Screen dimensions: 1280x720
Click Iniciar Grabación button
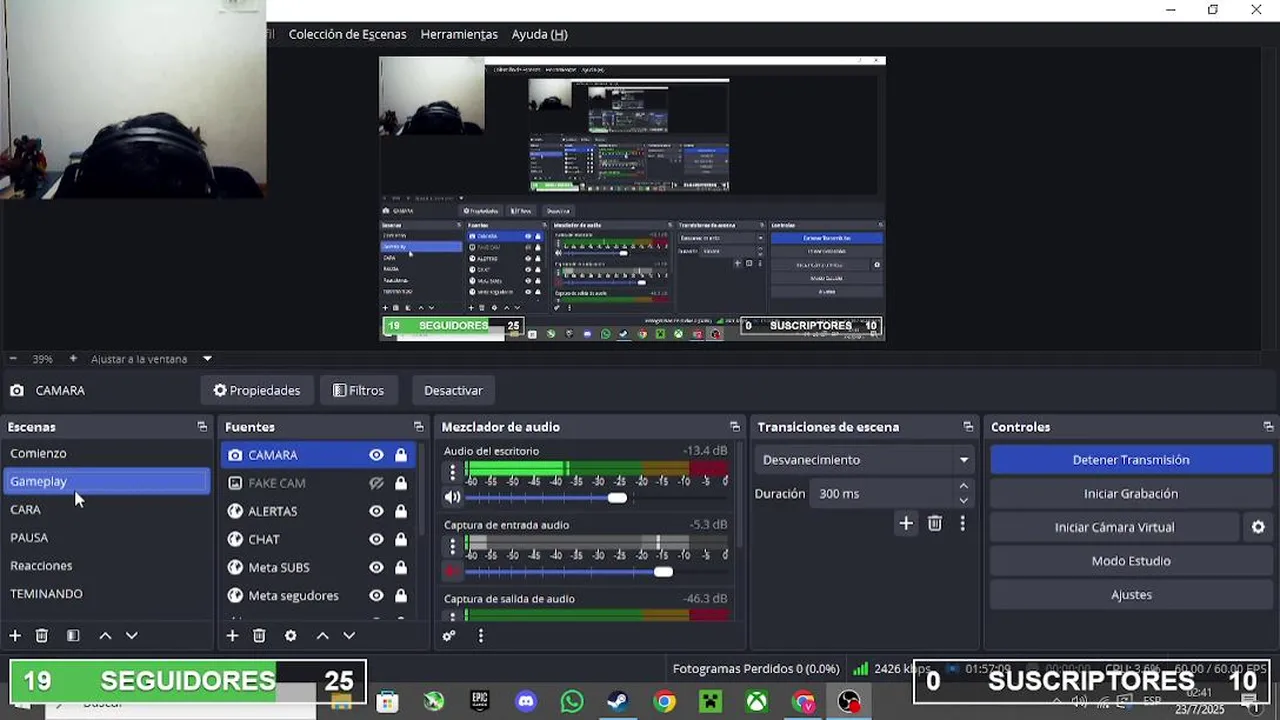click(1131, 494)
